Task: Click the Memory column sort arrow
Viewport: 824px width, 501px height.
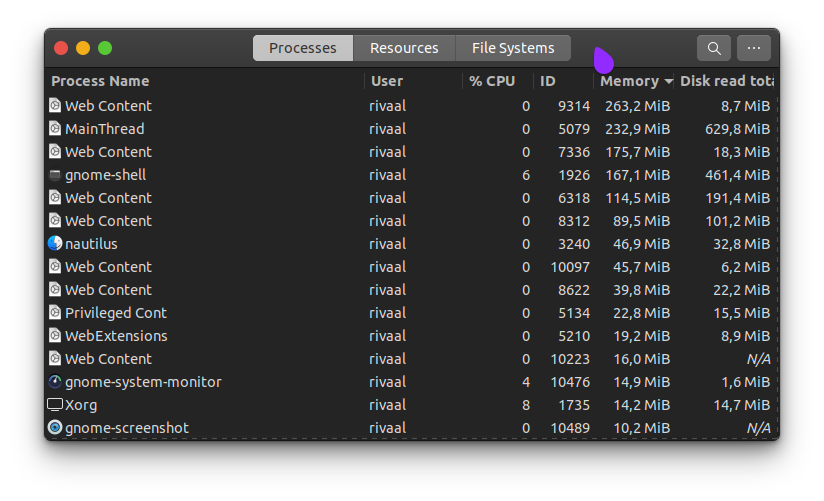Action: tap(669, 82)
